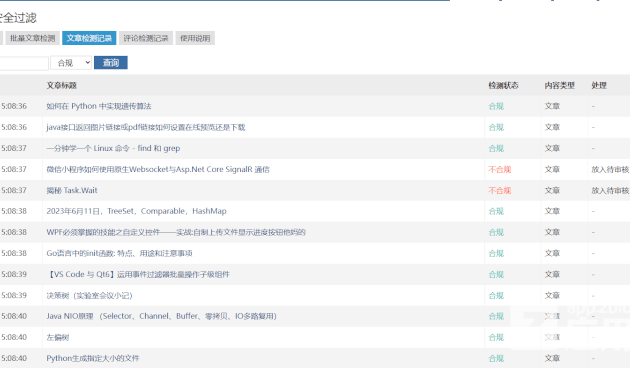Click the 5:08:40 timestamp of the 左偏树 row
Screen dimensions: 630x368
[x=14, y=337]
